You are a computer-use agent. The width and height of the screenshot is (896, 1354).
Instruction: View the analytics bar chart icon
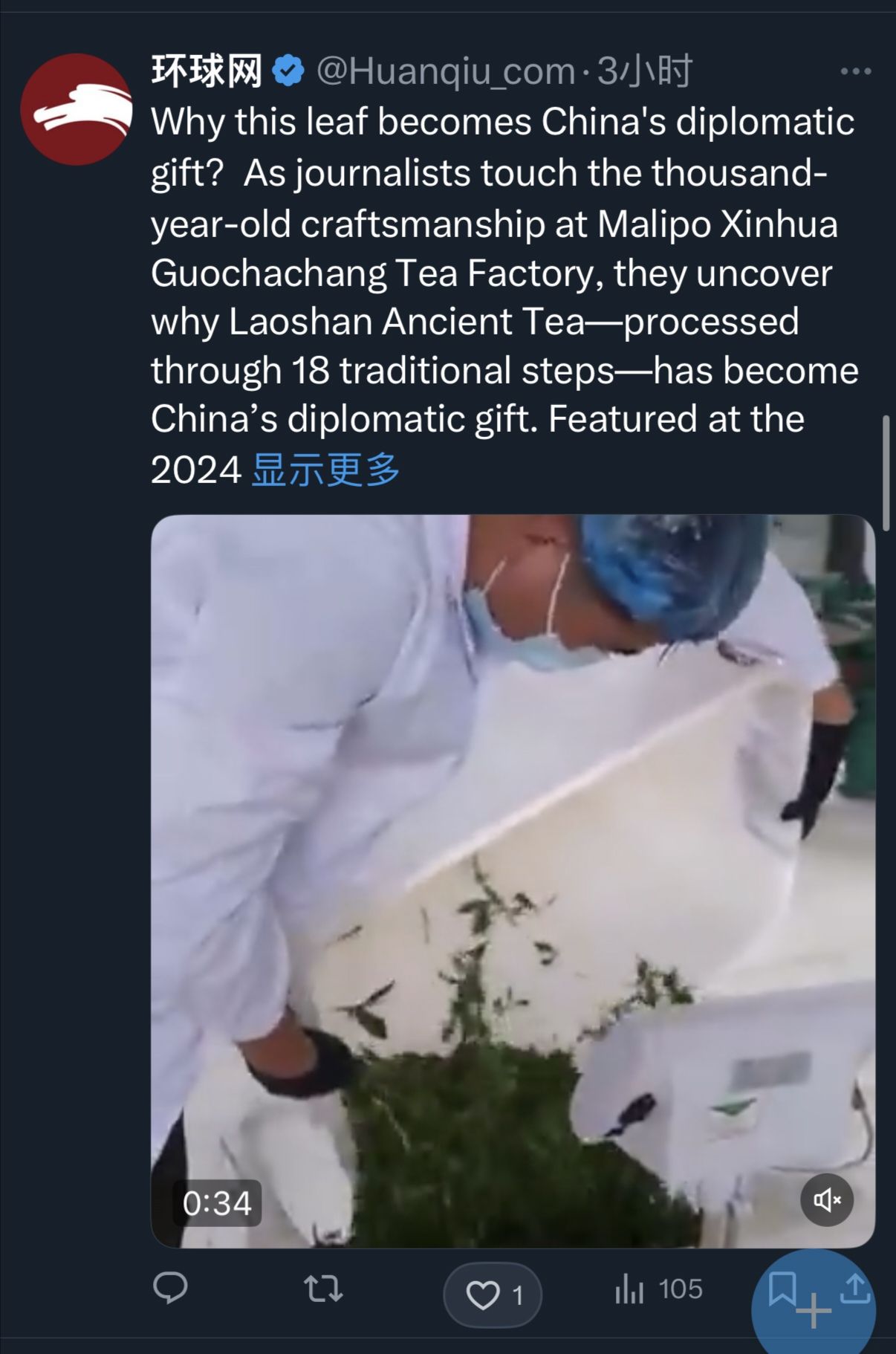click(629, 1289)
